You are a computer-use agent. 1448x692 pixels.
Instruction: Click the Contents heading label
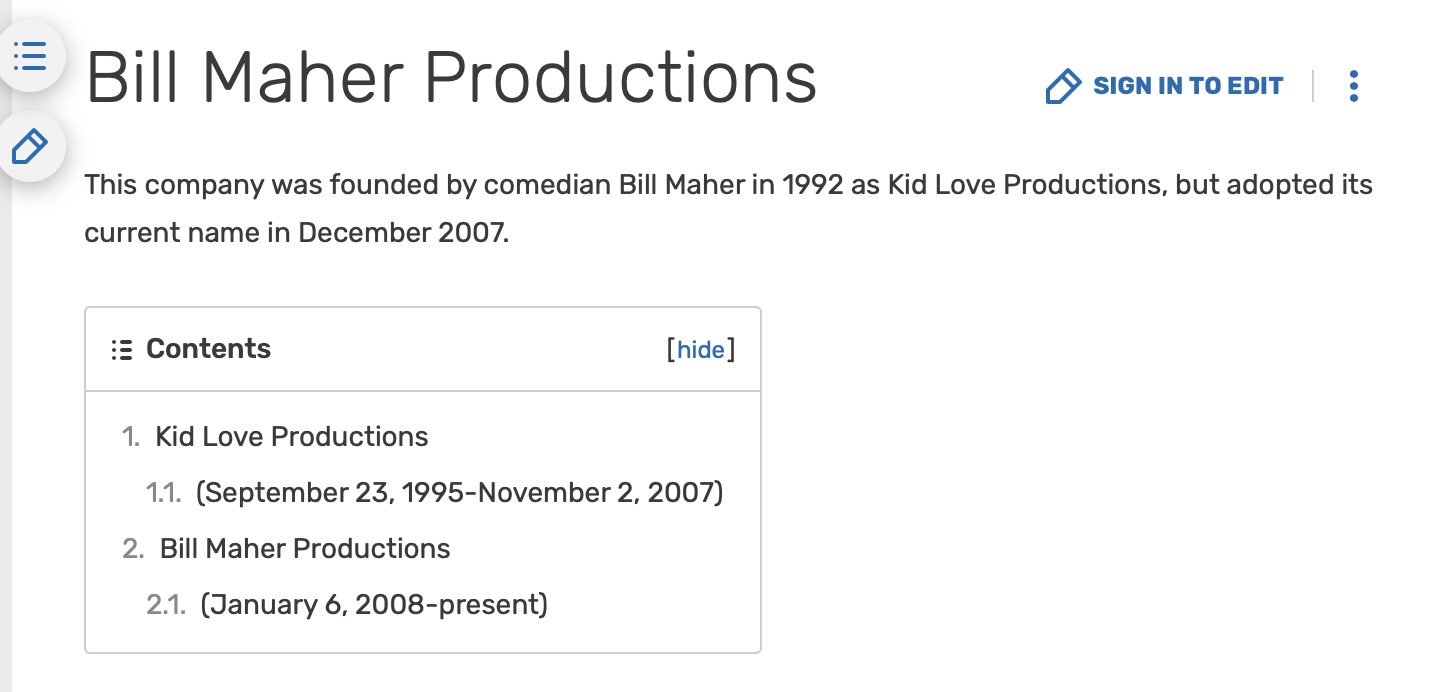point(209,349)
